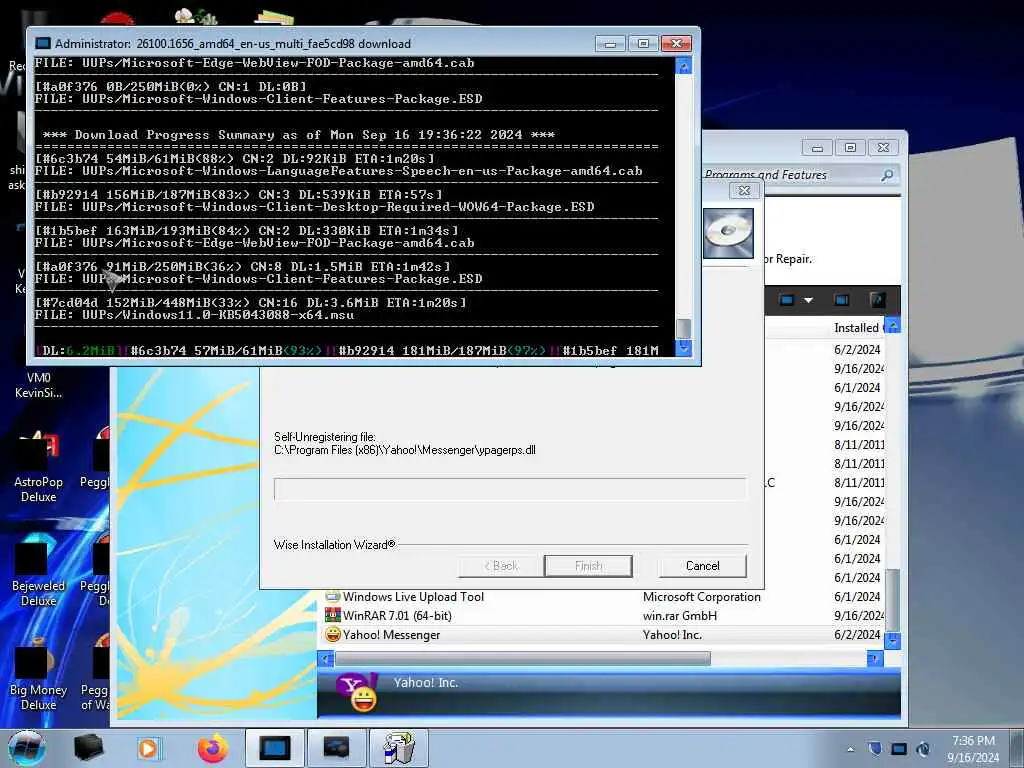Click the programs list scroll down arrow
The width and height of the screenshot is (1024, 768).
pyautogui.click(x=892, y=641)
